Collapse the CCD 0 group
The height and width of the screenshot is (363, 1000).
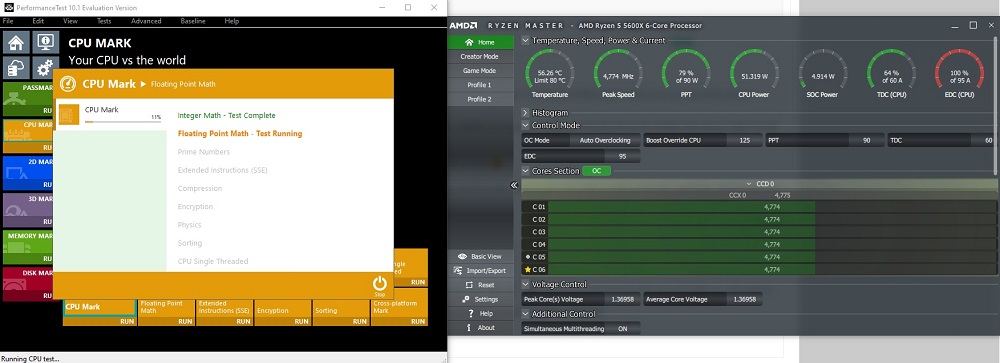pos(750,184)
